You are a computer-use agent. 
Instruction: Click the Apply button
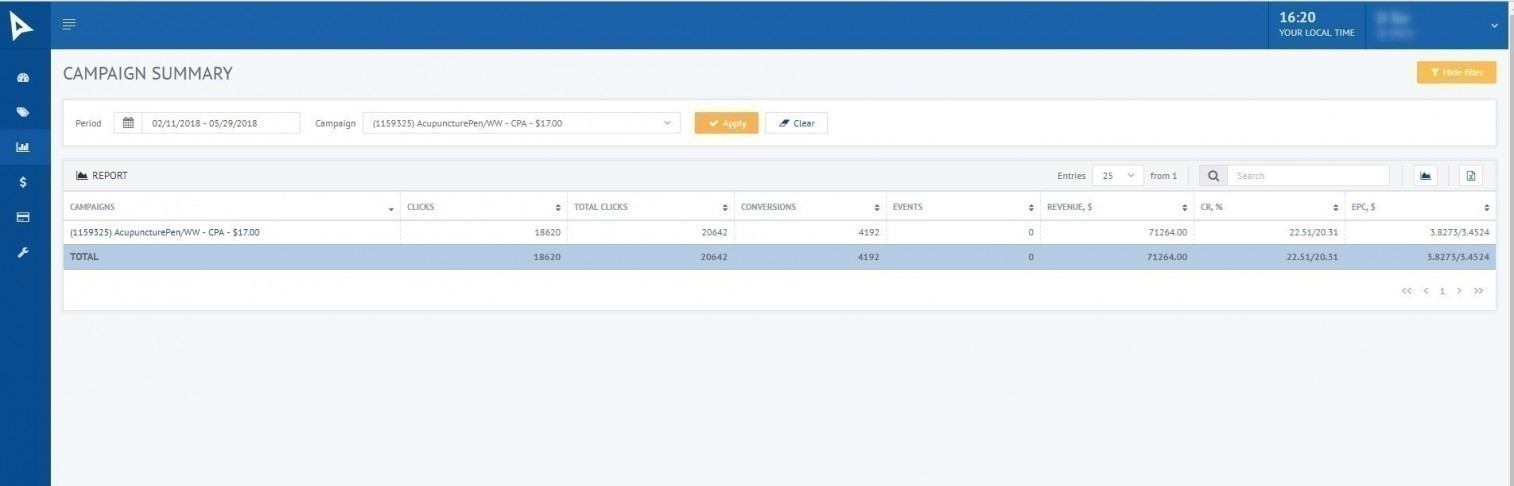coord(727,123)
